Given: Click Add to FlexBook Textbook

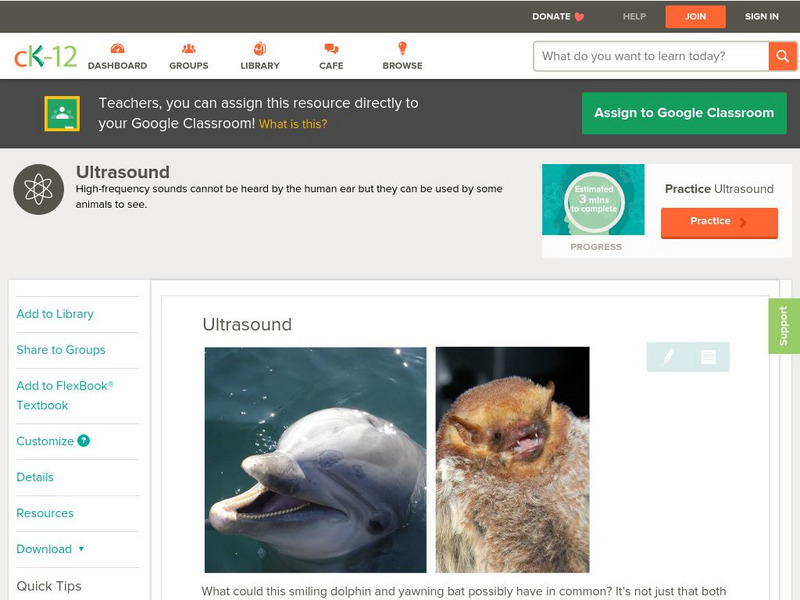Looking at the screenshot, I should [x=65, y=395].
